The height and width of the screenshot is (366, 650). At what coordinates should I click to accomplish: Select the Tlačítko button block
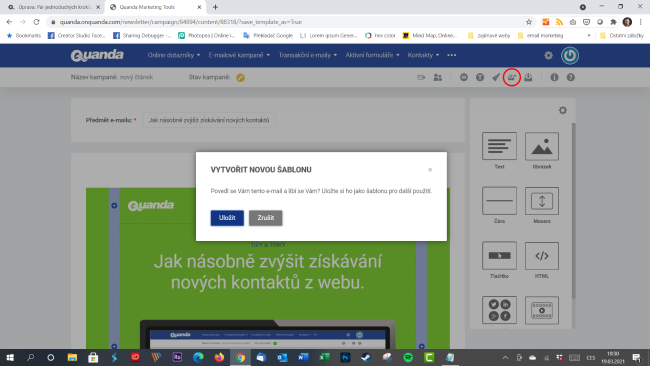[x=499, y=255]
